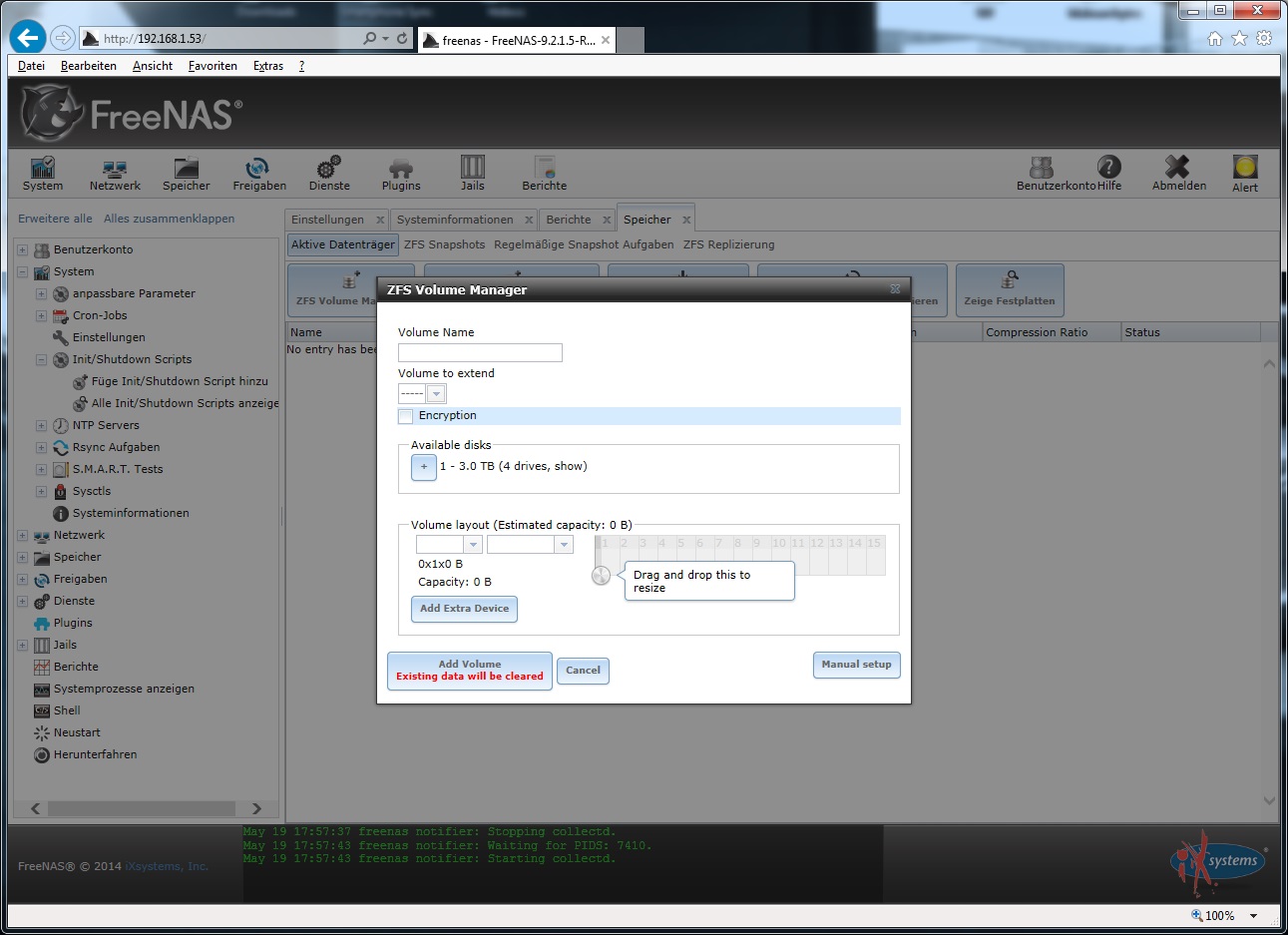Click the browser back arrow
Viewport: 1288px width, 935px height.
[28, 38]
